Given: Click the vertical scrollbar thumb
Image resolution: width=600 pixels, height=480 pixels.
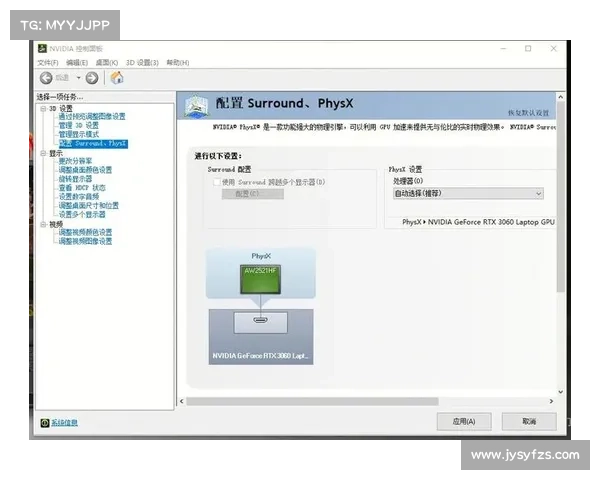Looking at the screenshot, I should click(561, 197).
